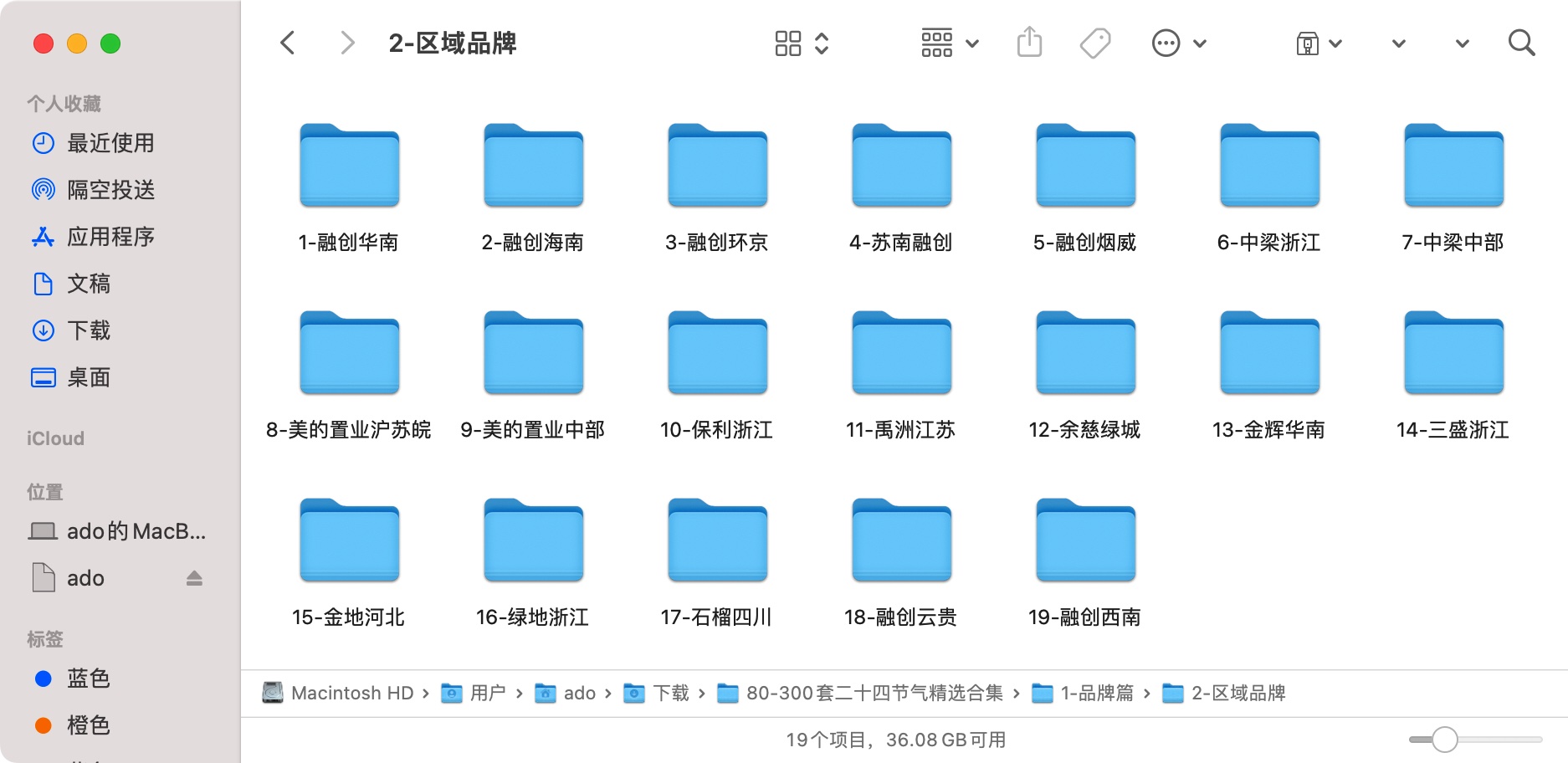Open the AirDrop section in sidebar
Image resolution: width=1568 pixels, height=763 pixels.
click(x=110, y=190)
